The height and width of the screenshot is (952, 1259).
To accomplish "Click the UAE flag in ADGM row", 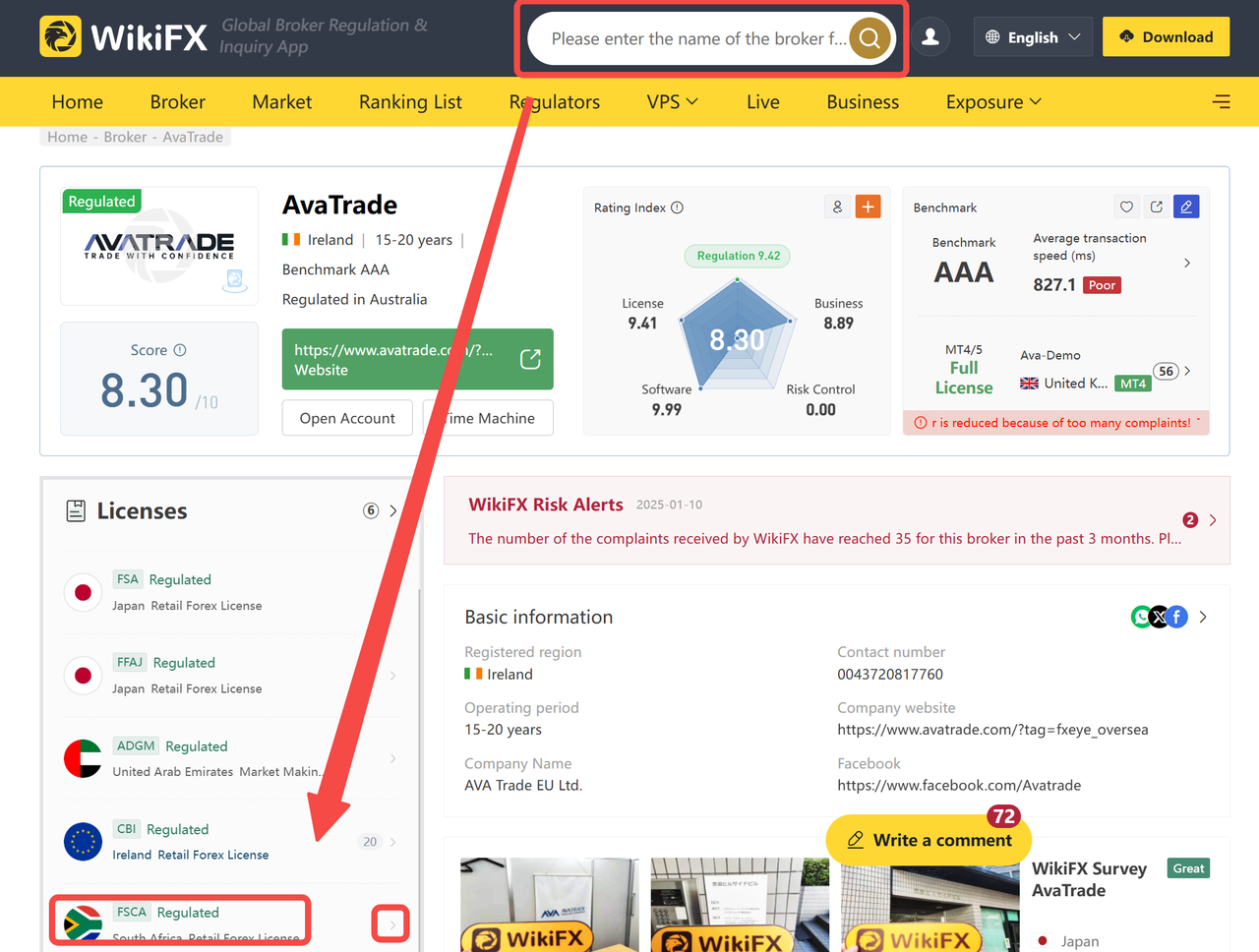I will coord(83,758).
